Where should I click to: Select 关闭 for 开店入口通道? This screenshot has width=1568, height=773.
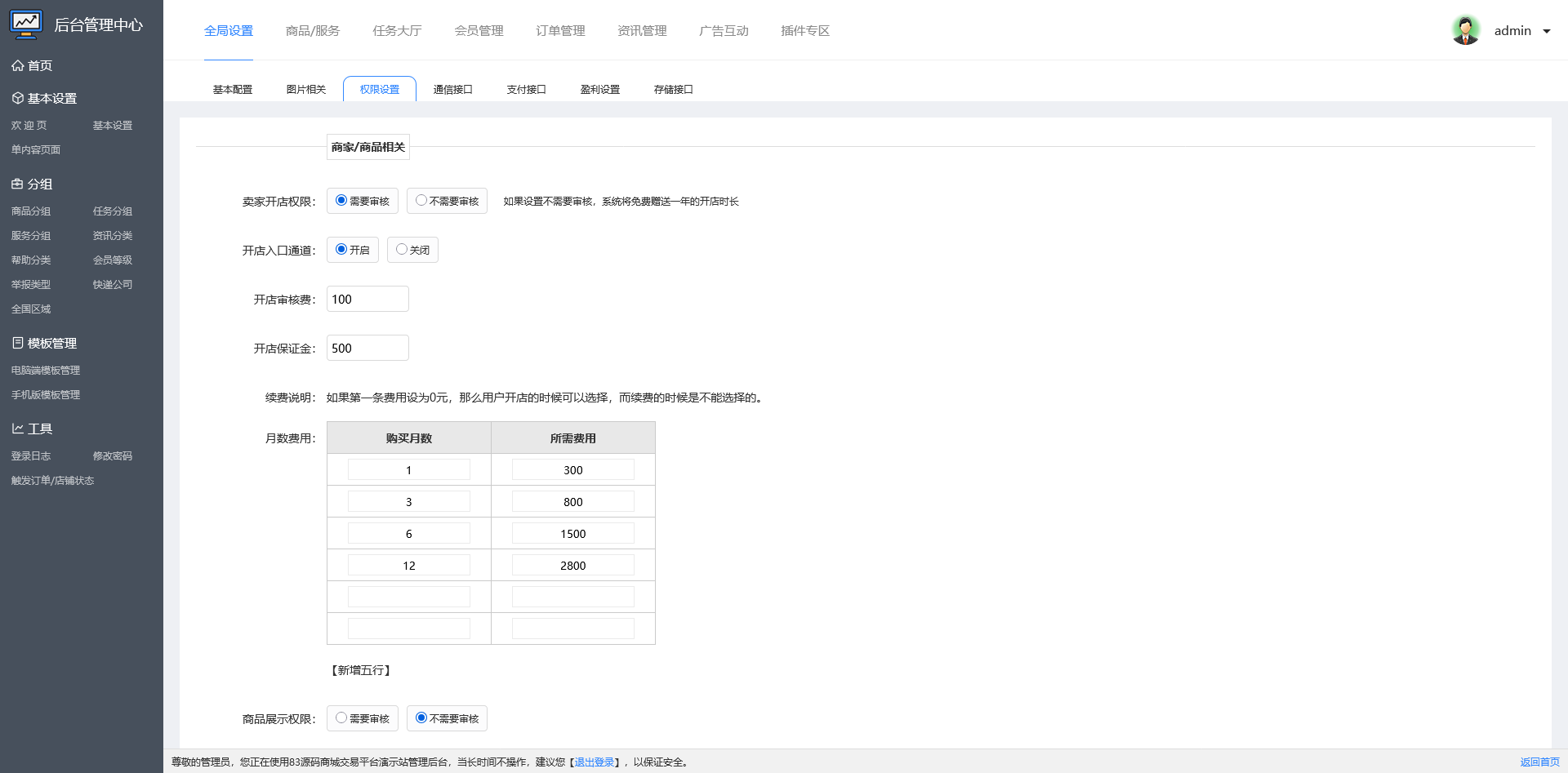402,249
